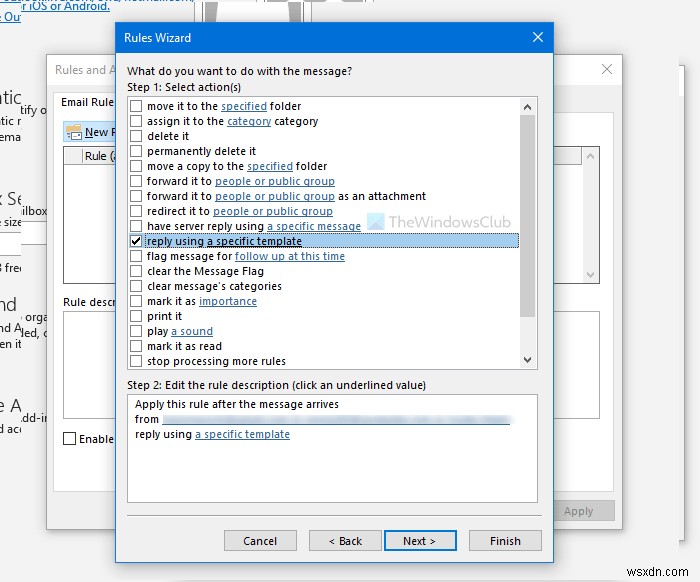Click New Rule icon in Rules and Alerts window
Image resolution: width=700 pixels, height=582 pixels.
pyautogui.click(x=74, y=132)
